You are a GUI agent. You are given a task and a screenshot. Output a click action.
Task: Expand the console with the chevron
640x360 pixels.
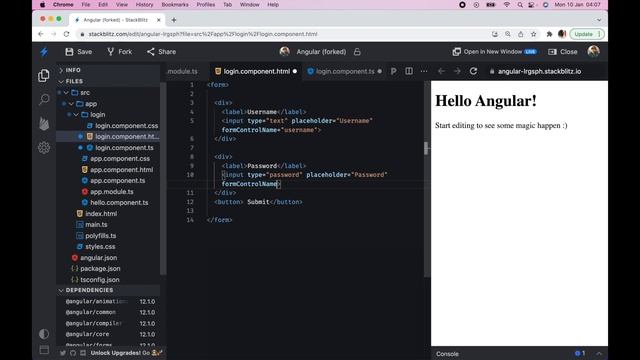(599, 353)
